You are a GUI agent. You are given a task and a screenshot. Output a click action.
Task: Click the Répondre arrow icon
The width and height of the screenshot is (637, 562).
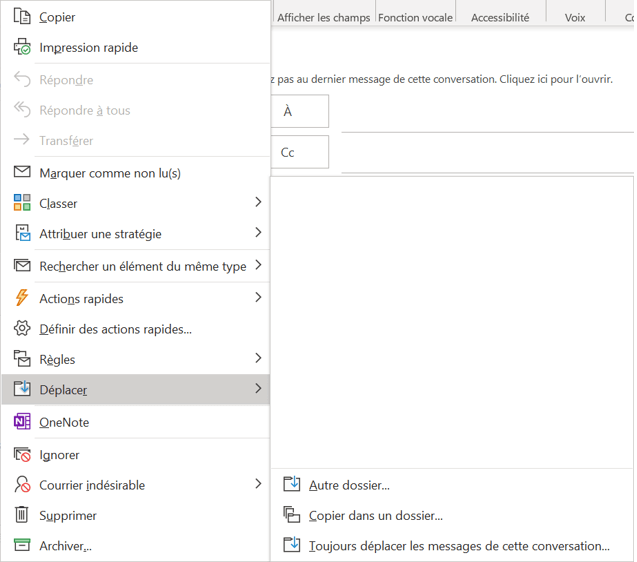22,79
